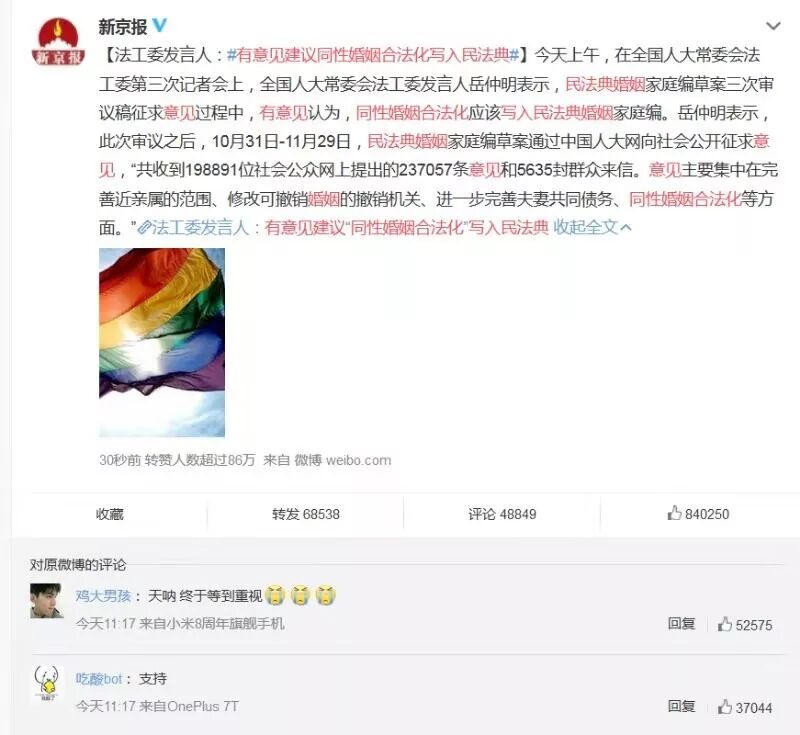
Task: Like the post with thumbs-up 840250
Action: (x=698, y=513)
